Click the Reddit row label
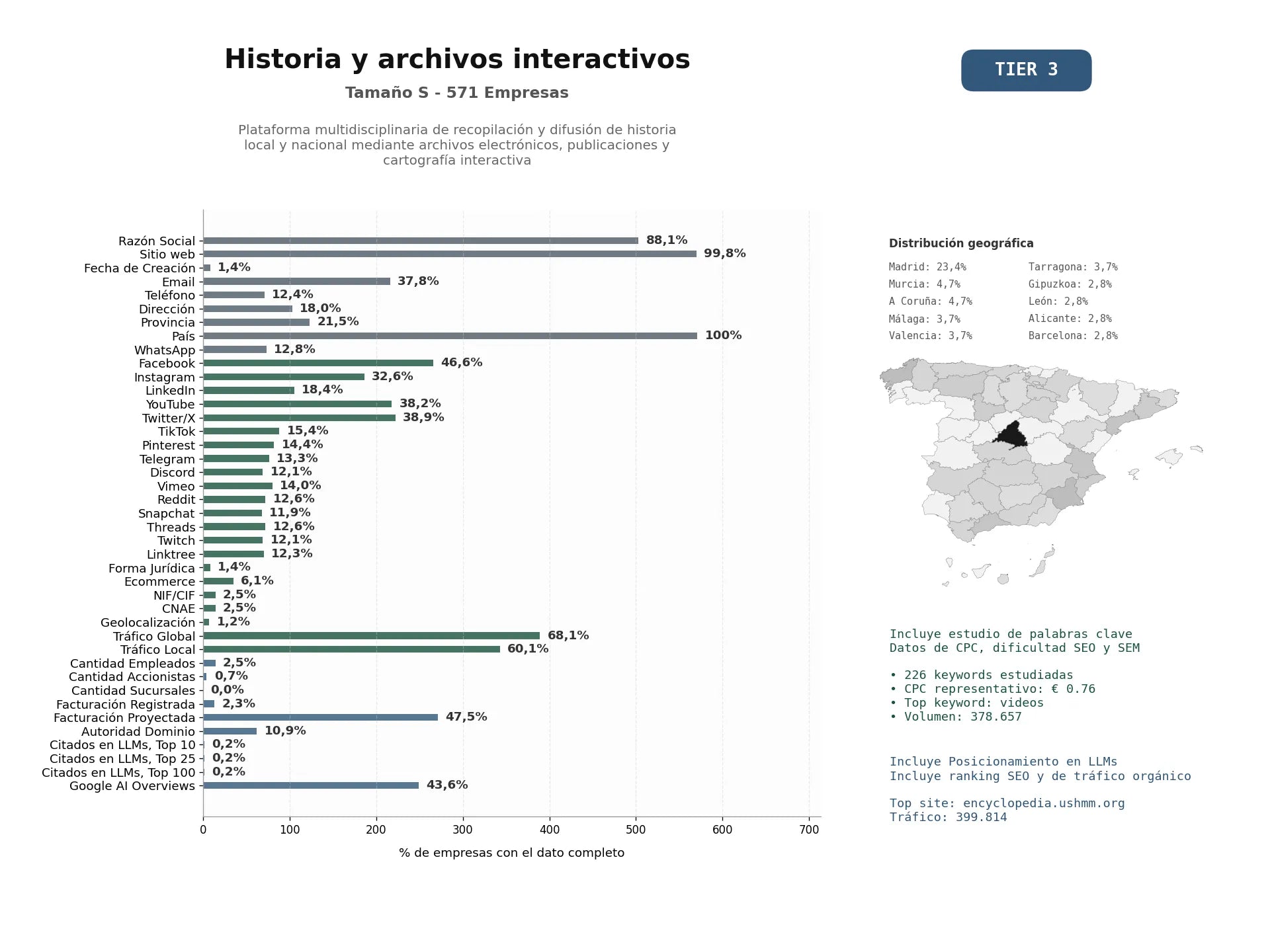 click(x=176, y=500)
